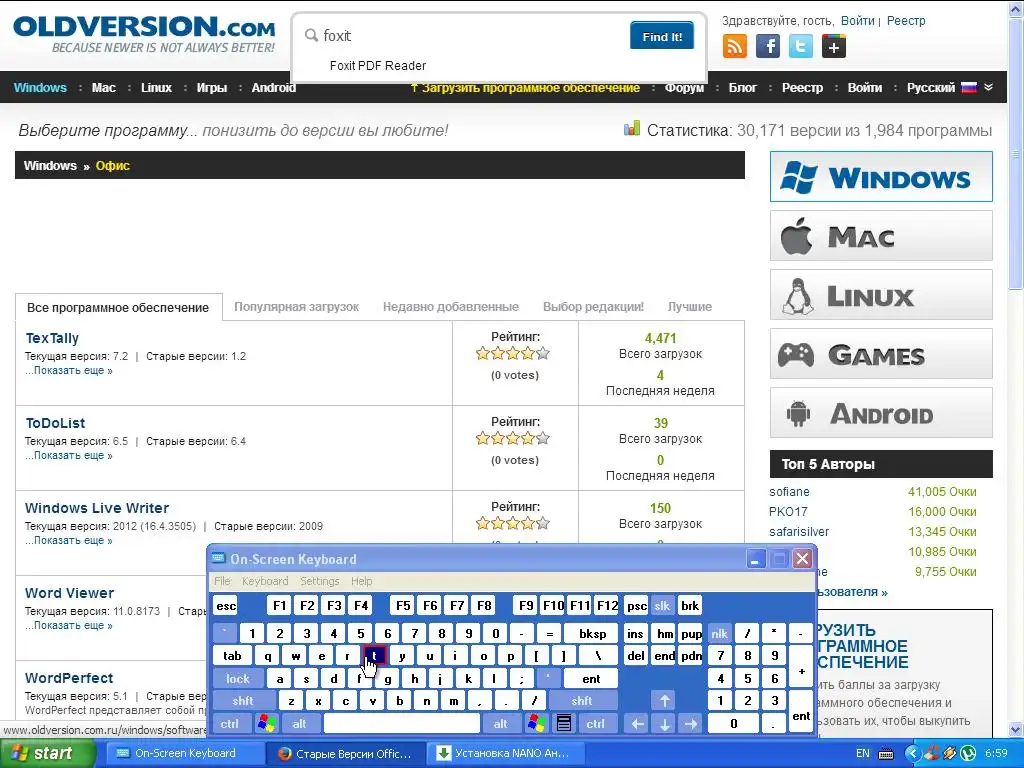Select the Mac platform banner
Viewport: 1024px width, 768px height.
[881, 236]
